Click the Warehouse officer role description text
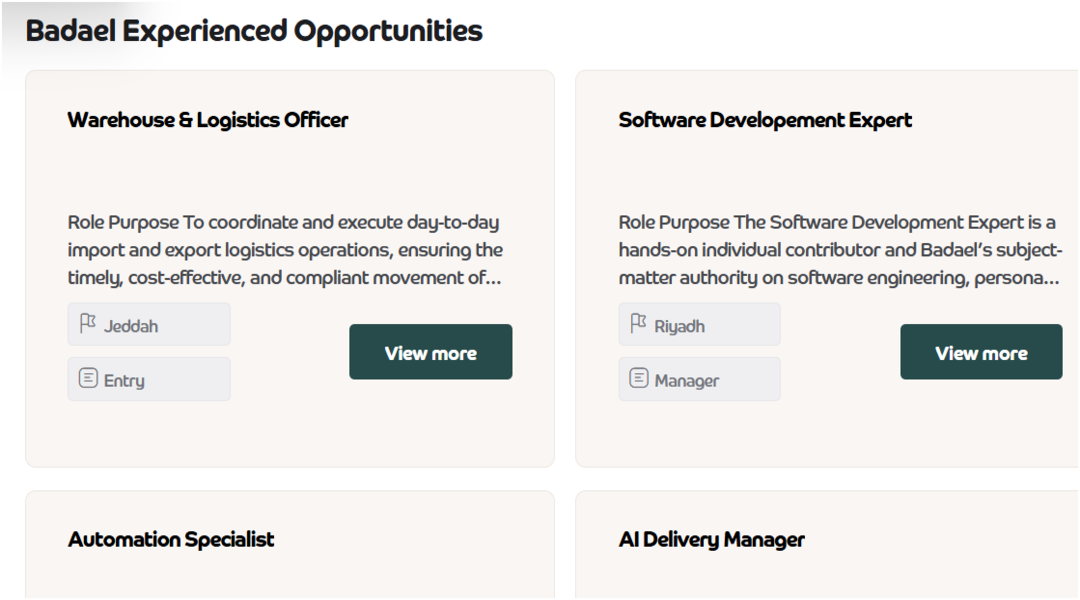The height and width of the screenshot is (600, 1080). 285,250
